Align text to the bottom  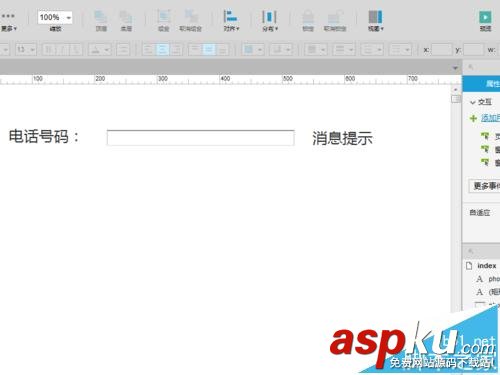pyautogui.click(x=223, y=50)
